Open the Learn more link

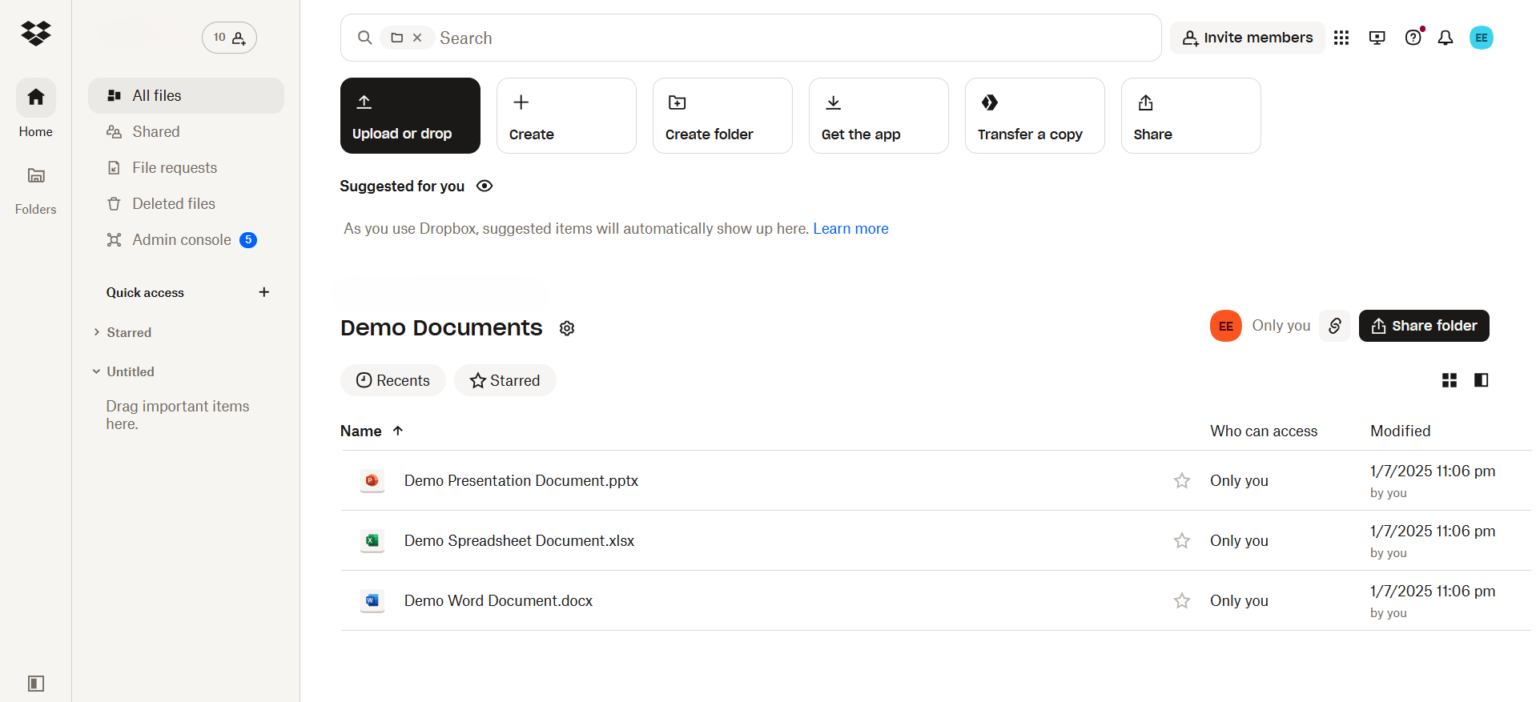click(850, 228)
